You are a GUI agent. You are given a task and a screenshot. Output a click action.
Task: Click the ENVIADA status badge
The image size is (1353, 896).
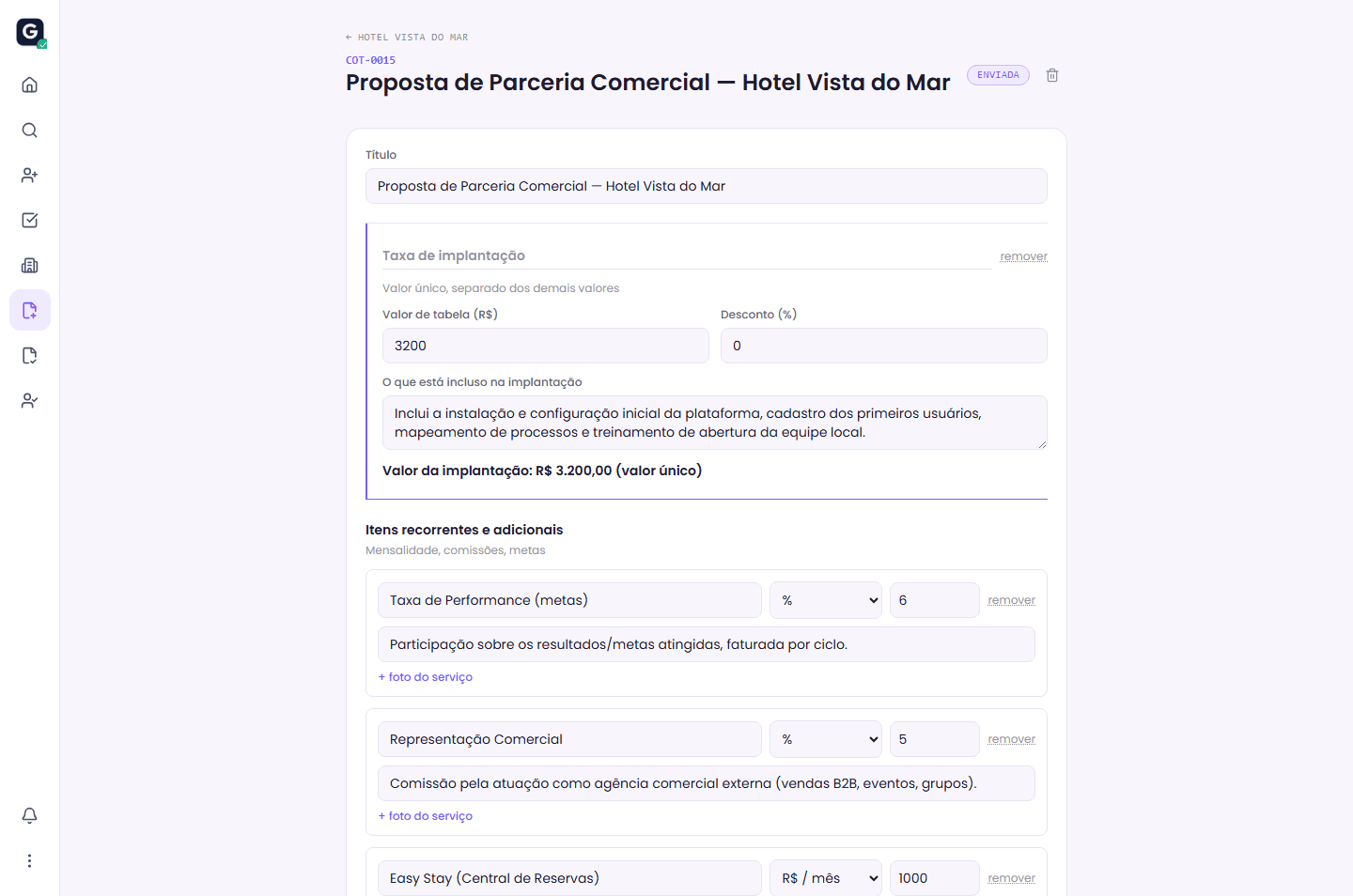(x=998, y=75)
